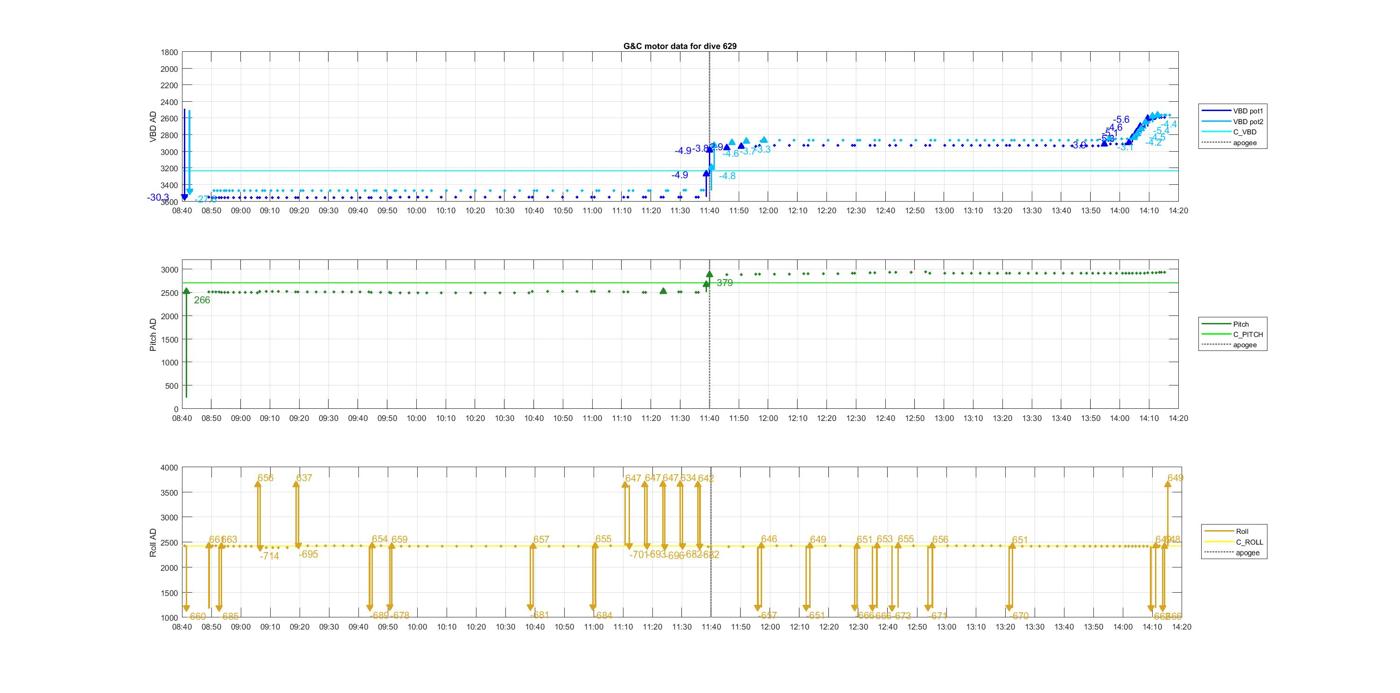Select "apogee" in the VBD plot legend
Screen dimensions: 1400x693
tap(1246, 143)
